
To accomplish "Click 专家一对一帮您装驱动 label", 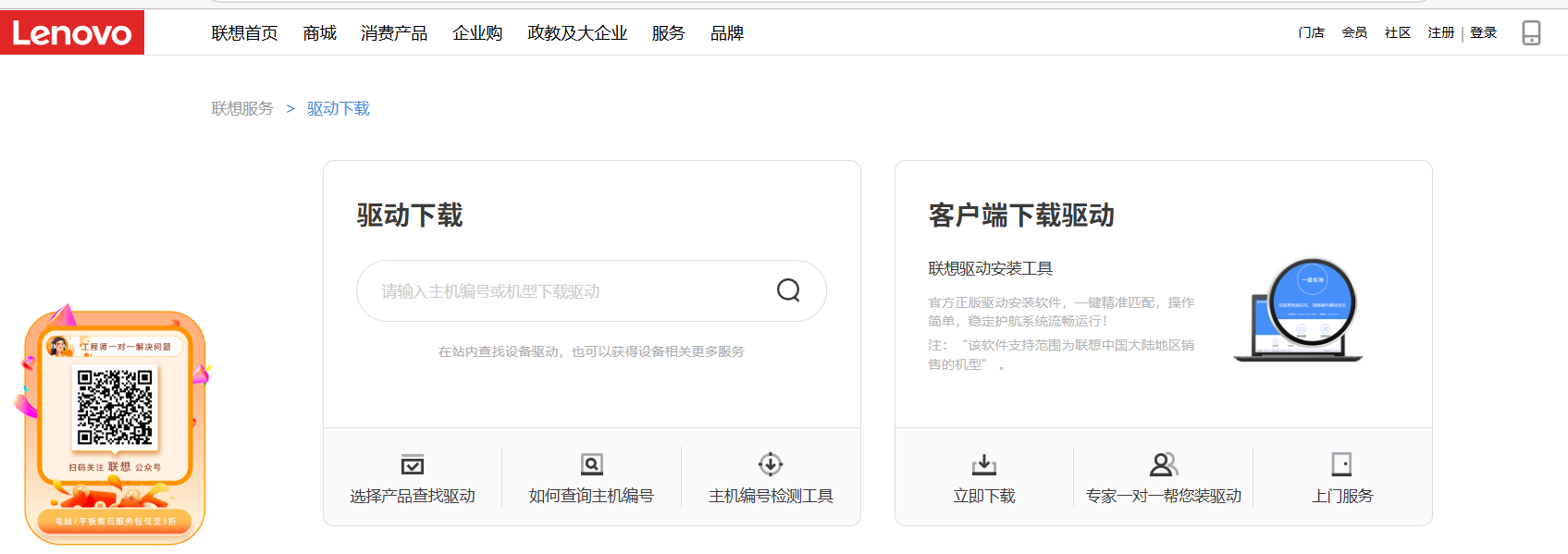I will pos(1164,496).
